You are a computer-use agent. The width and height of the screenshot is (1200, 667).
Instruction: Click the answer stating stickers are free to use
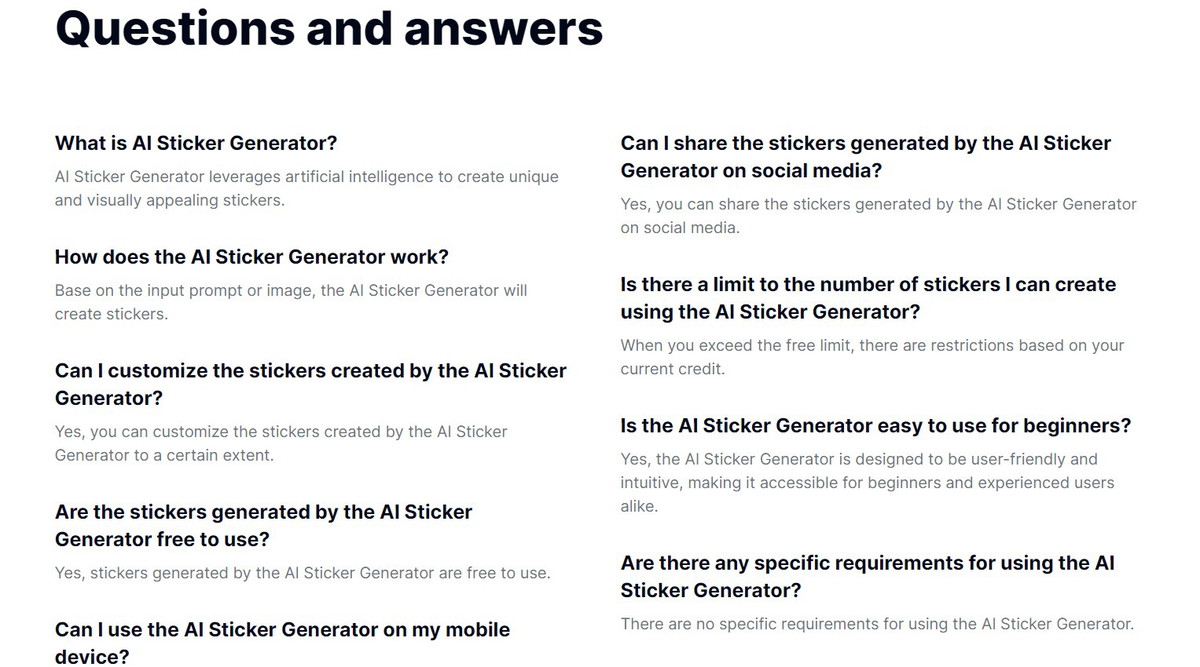[x=303, y=573]
